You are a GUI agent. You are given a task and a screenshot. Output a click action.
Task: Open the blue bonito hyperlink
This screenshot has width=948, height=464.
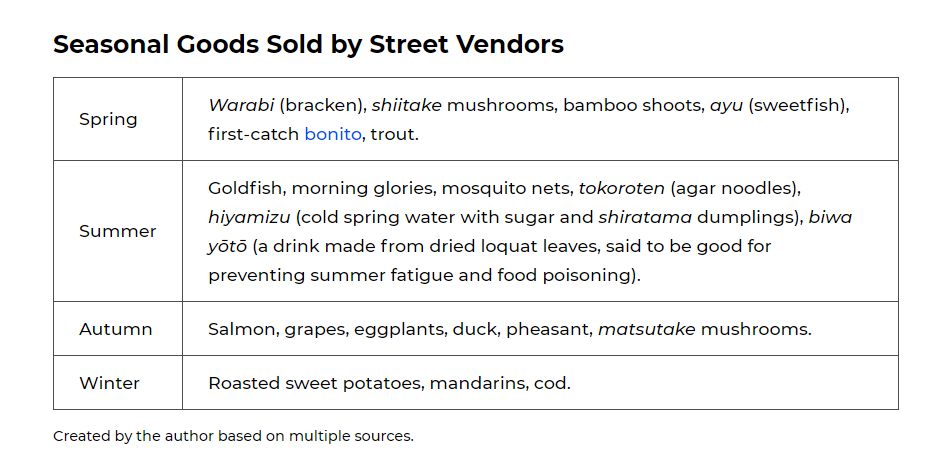333,134
